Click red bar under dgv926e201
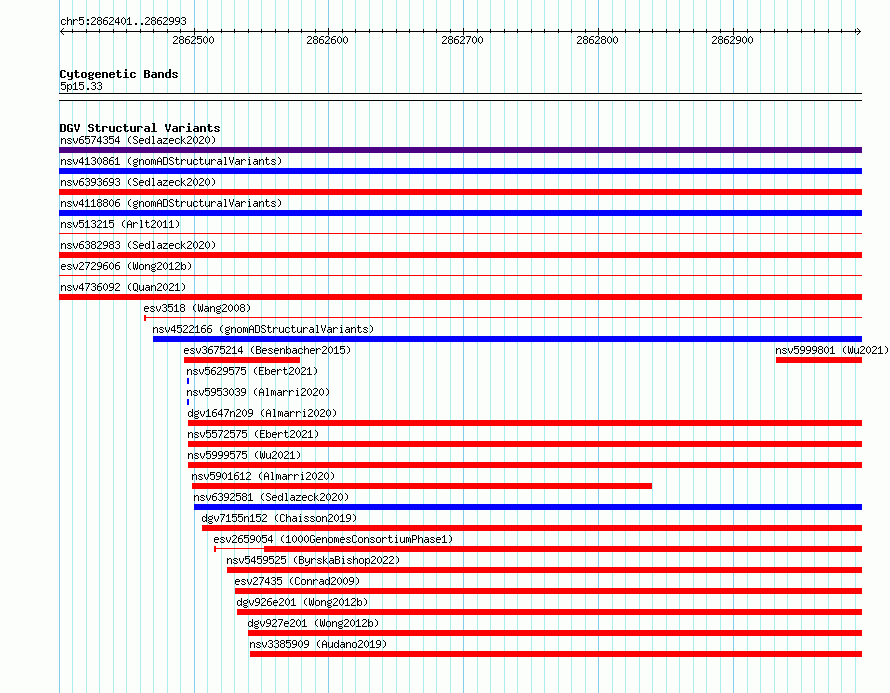This screenshot has height=693, width=890. [549, 612]
